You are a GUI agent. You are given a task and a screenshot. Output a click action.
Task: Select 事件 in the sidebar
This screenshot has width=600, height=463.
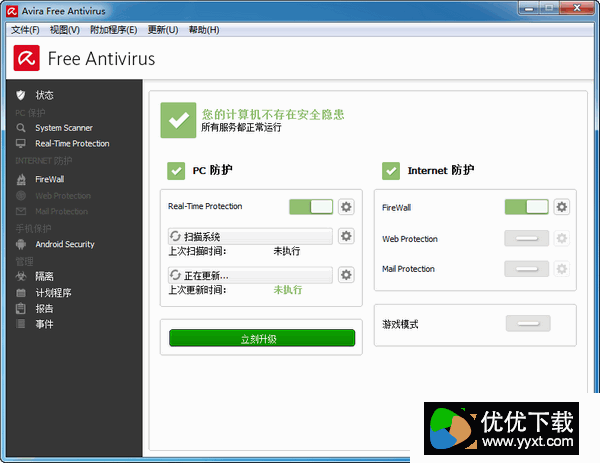[x=44, y=324]
